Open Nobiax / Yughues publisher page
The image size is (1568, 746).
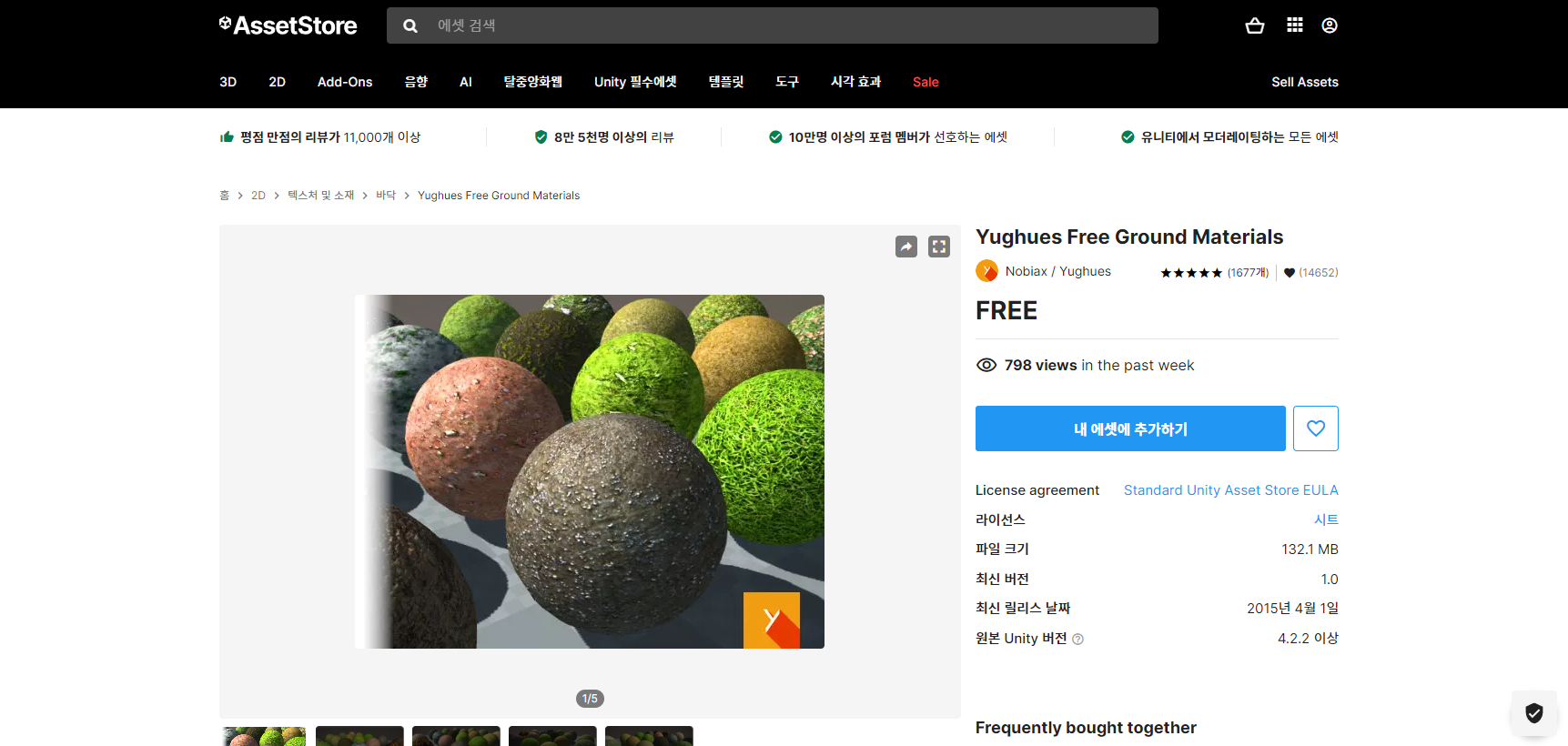point(1058,271)
